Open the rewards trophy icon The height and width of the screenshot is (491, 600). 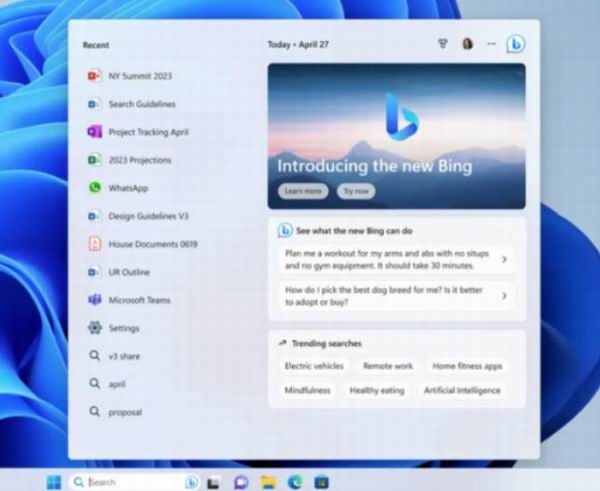click(443, 44)
